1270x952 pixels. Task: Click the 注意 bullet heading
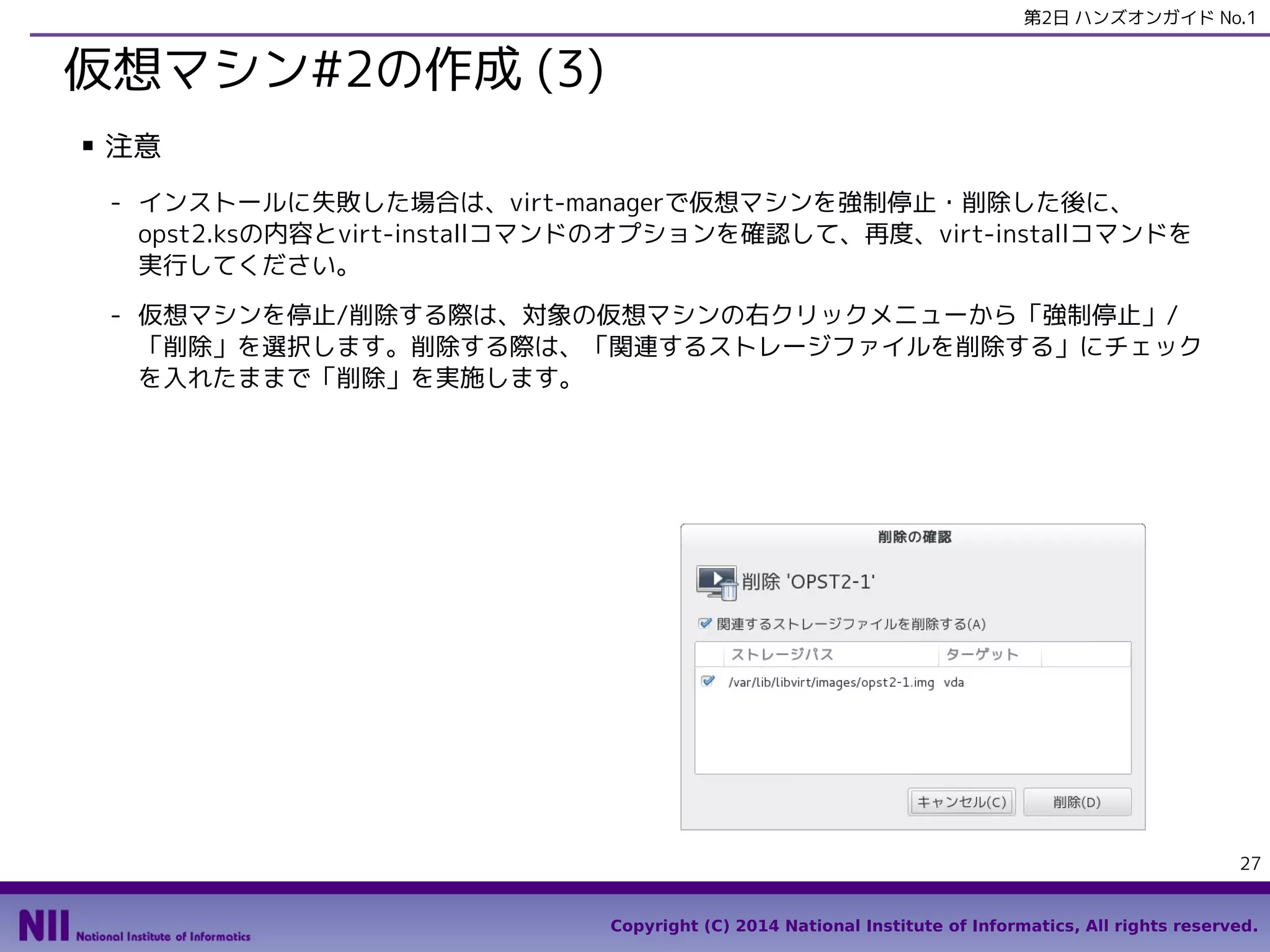click(133, 146)
